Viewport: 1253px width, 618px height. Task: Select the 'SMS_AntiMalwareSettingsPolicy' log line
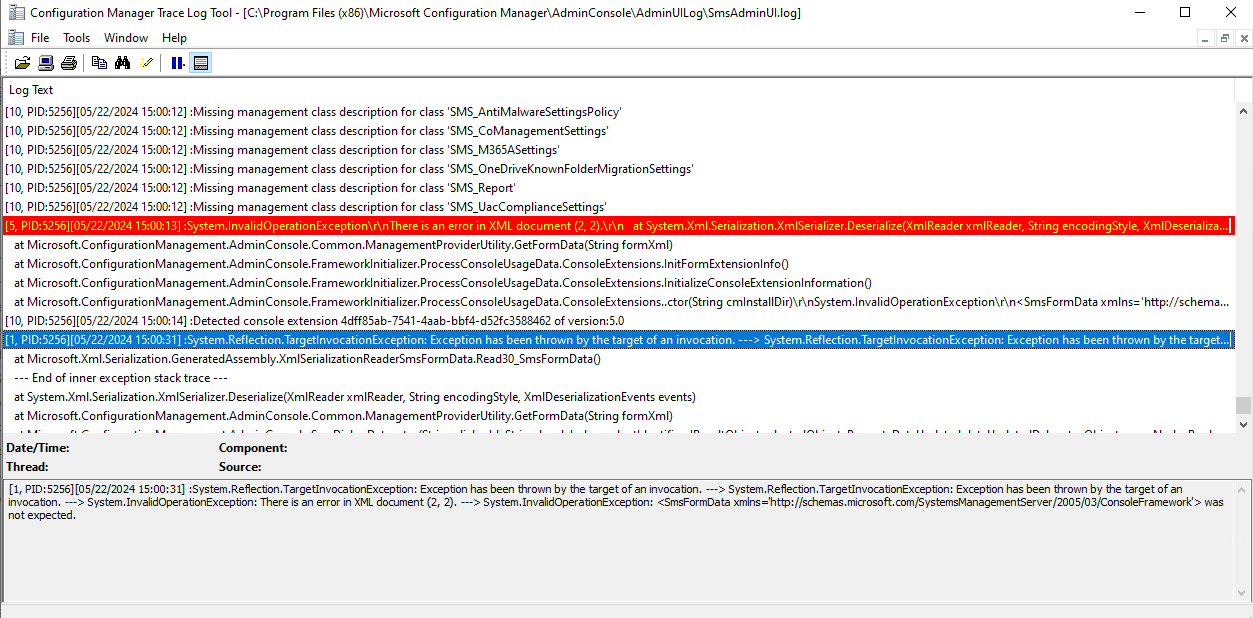tap(619, 112)
